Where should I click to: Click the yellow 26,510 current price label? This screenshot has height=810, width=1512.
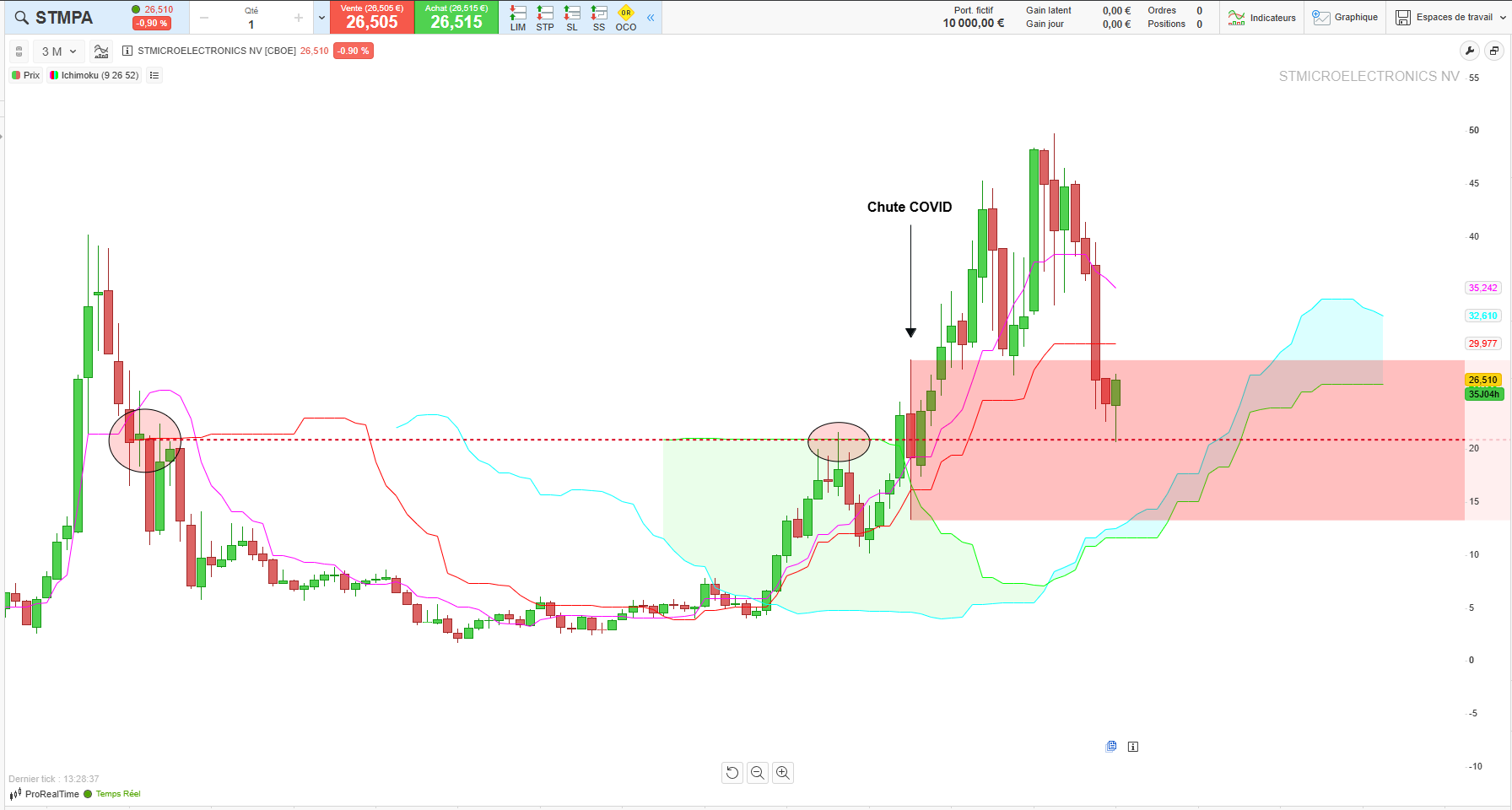pos(1483,380)
